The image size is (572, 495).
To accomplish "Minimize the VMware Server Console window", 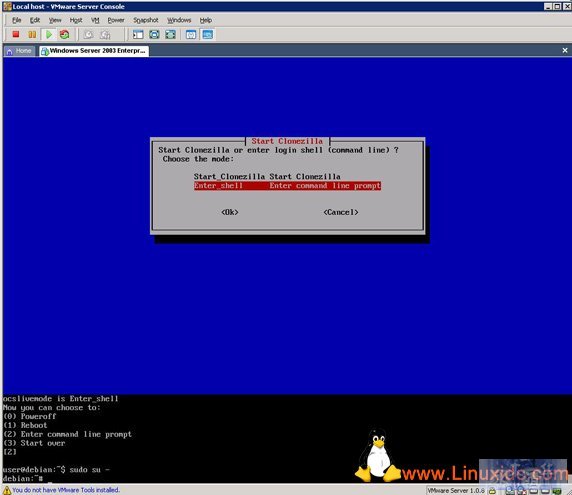I will click(548, 6).
